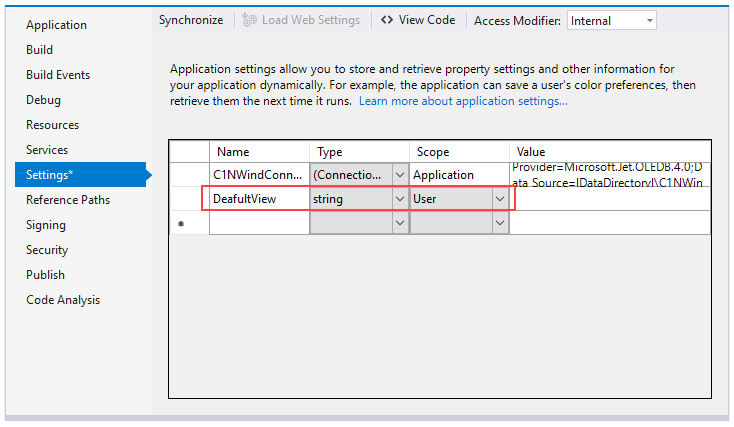This screenshot has width=734, height=427.
Task: Click the Value cell of DeafultView row
Action: tap(610, 199)
